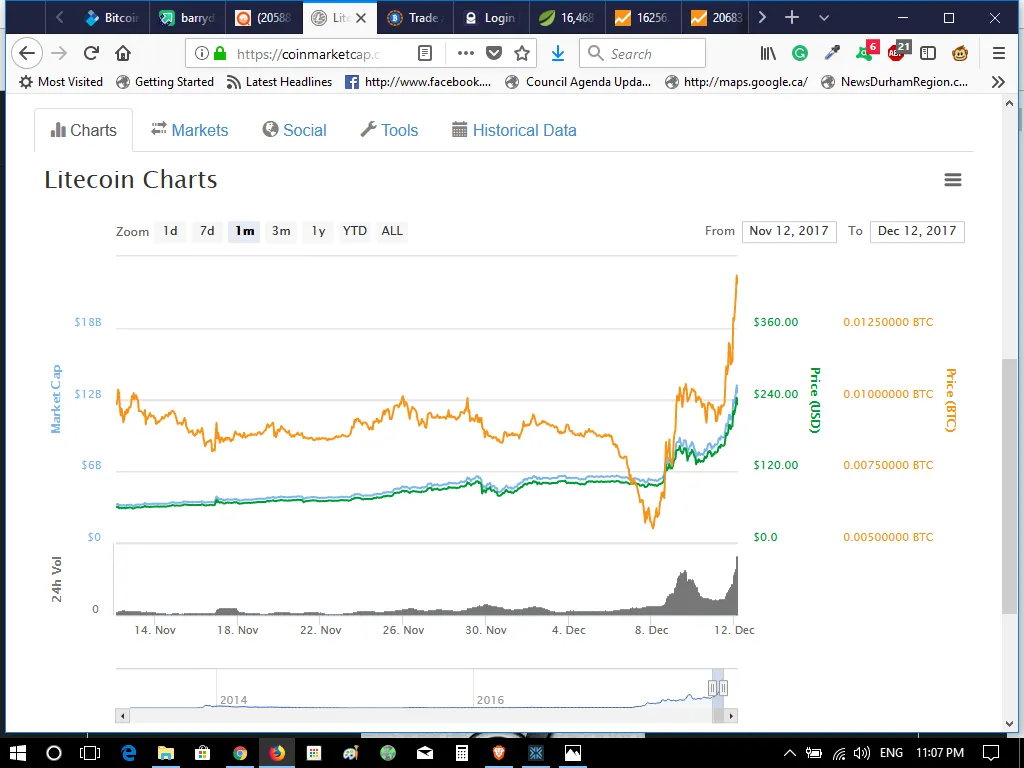Click navigator scroll left arrow

pos(122,716)
